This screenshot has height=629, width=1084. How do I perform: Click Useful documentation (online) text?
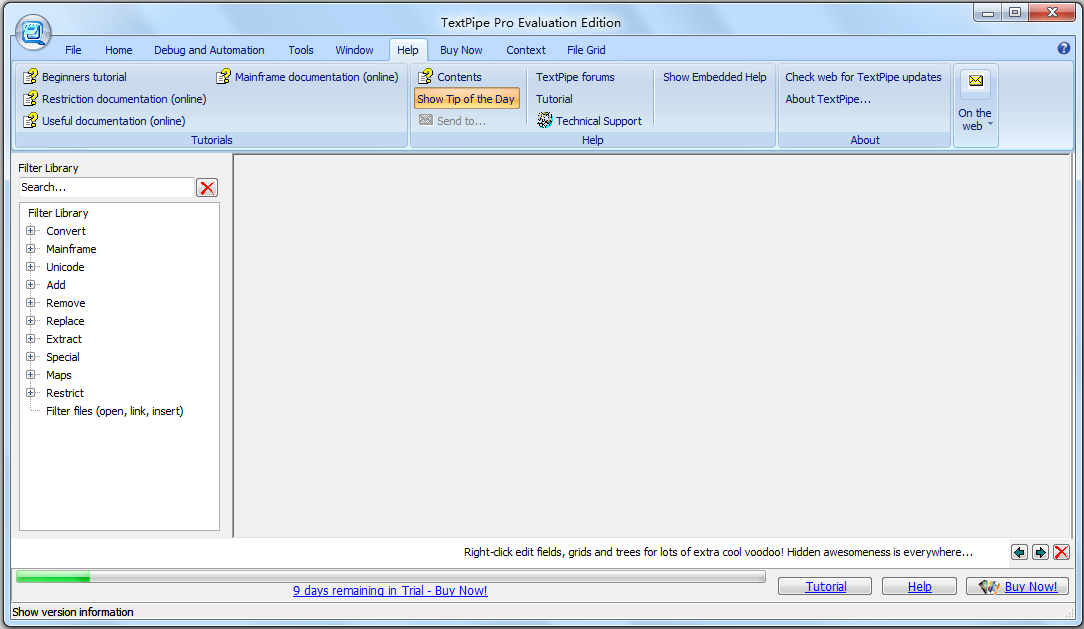point(114,122)
